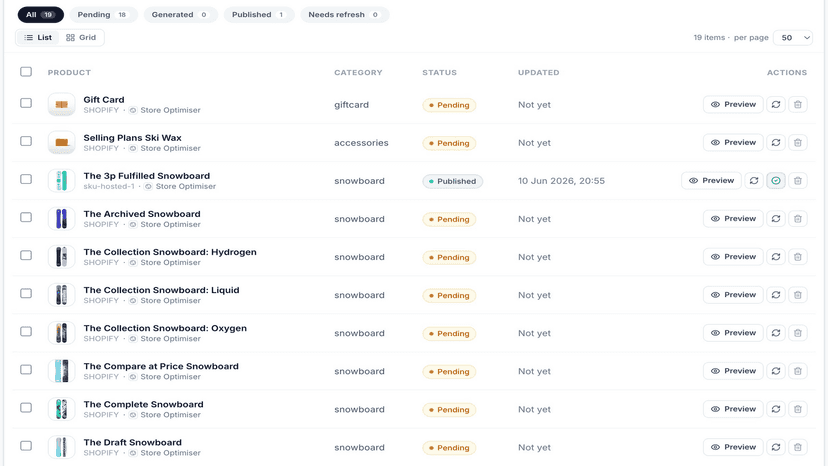828x466 pixels.
Task: Open The Archived Snowboard thumbnail
Action: (x=61, y=219)
